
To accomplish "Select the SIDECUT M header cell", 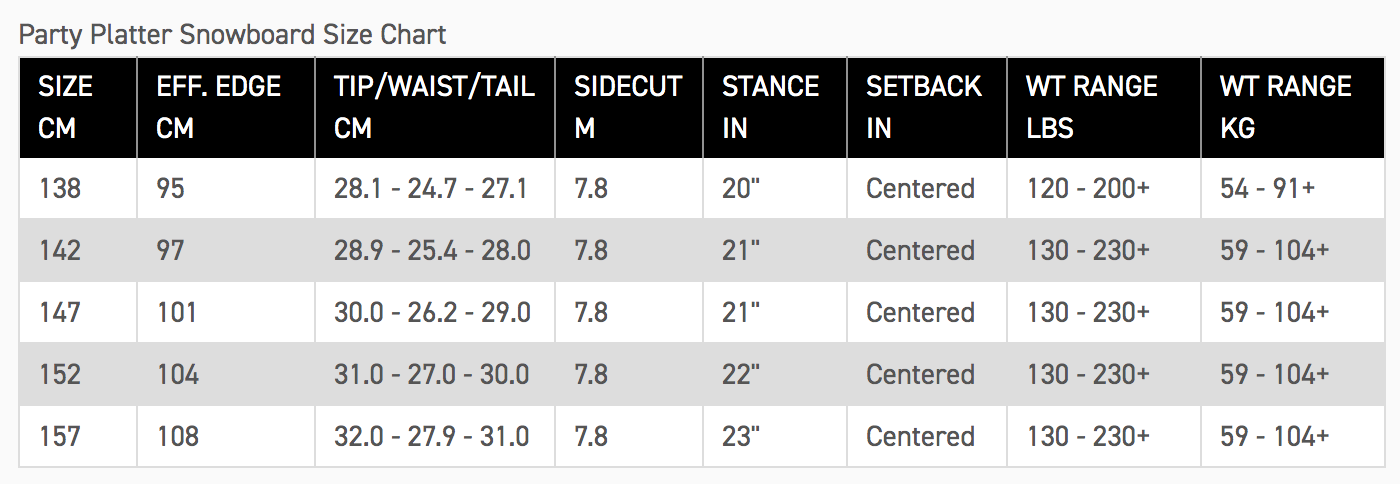I will (627, 107).
